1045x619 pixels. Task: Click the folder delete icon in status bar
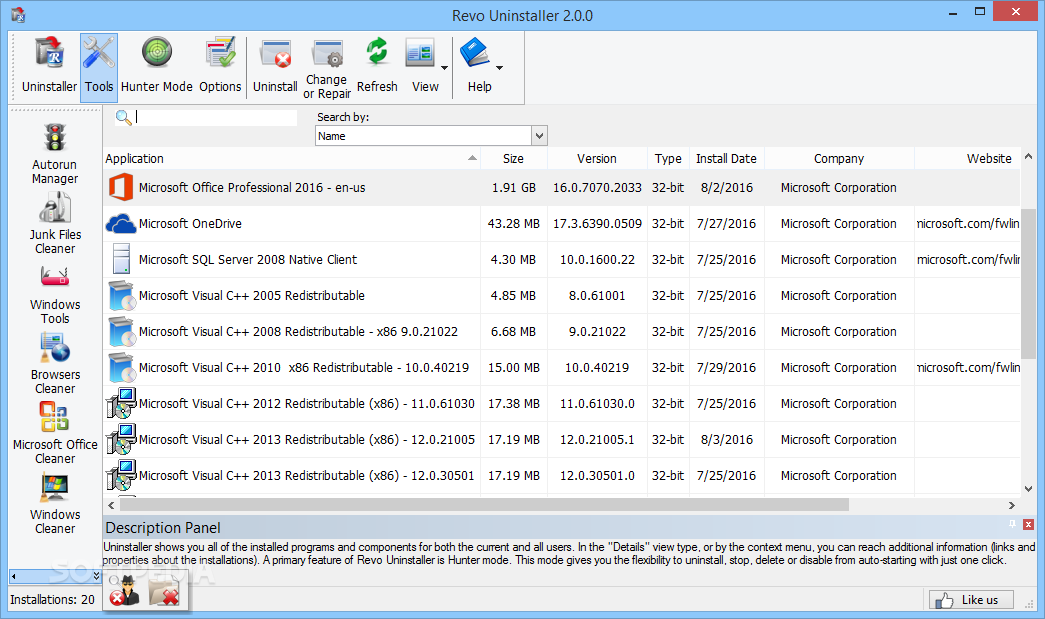164,590
